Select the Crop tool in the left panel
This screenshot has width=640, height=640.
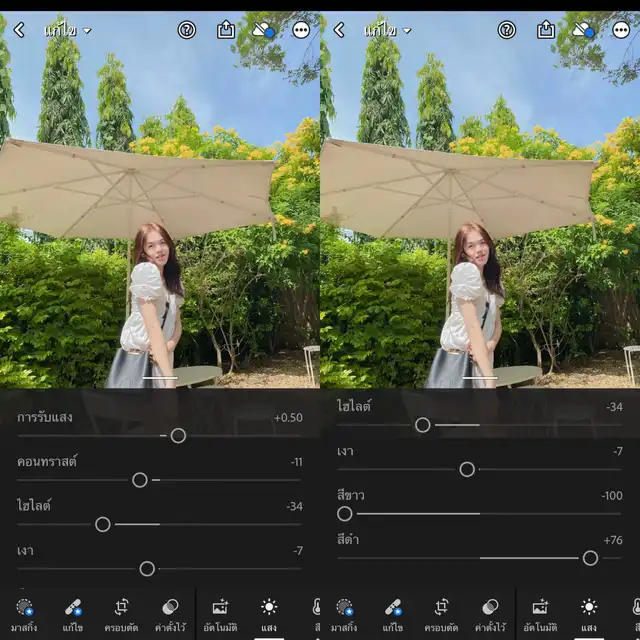click(x=122, y=613)
